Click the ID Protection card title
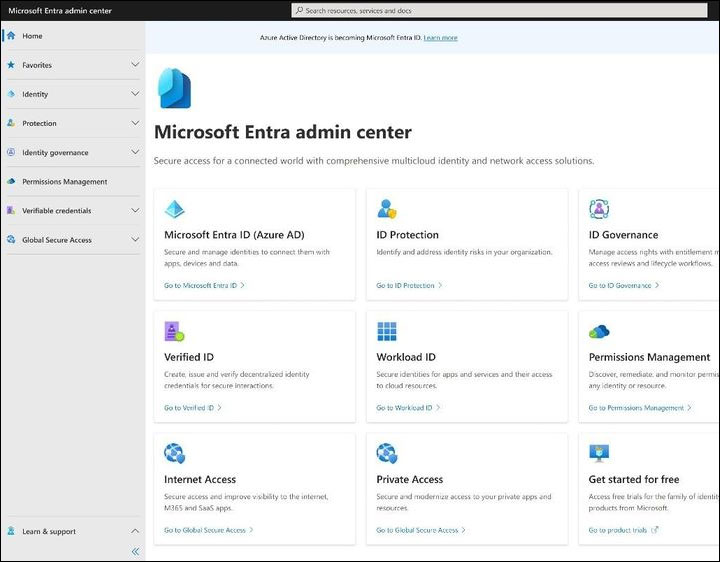Image resolution: width=720 pixels, height=562 pixels. 407,235
